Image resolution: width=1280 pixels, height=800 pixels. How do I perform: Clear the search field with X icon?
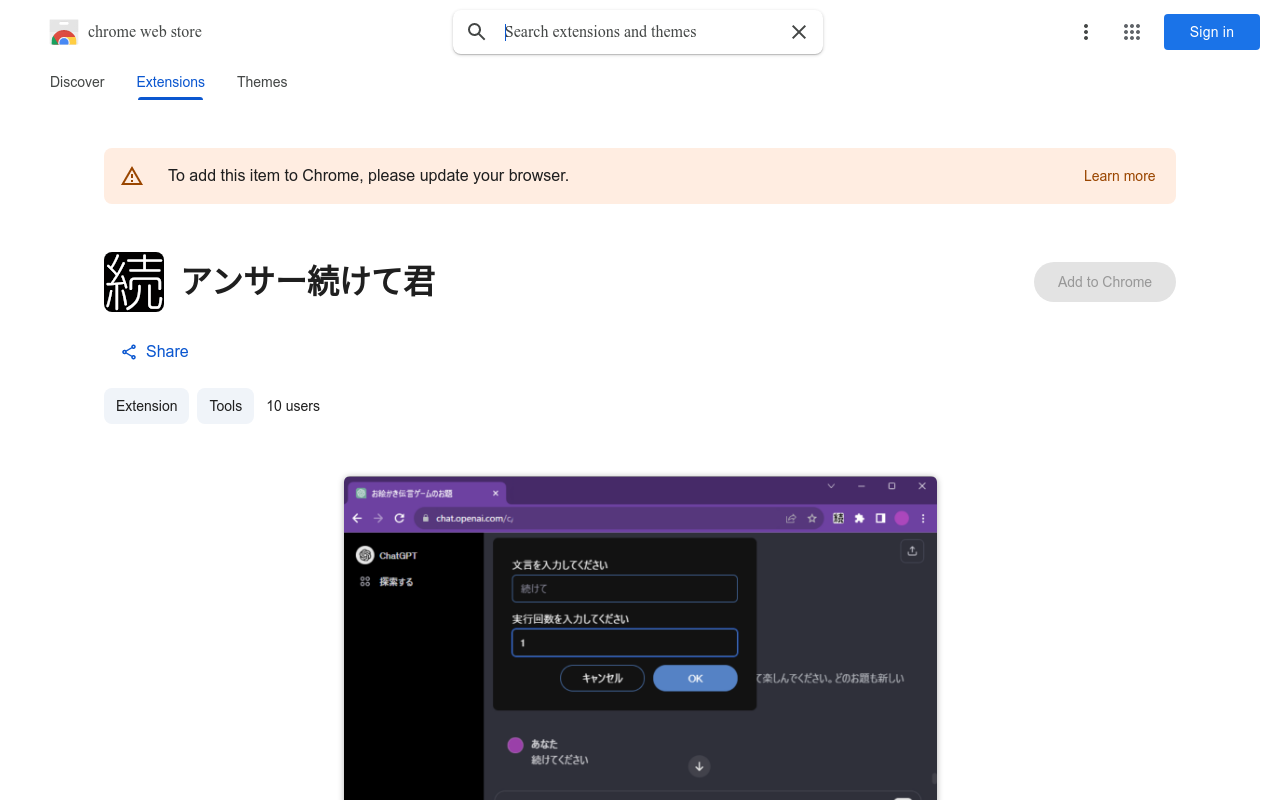(799, 32)
